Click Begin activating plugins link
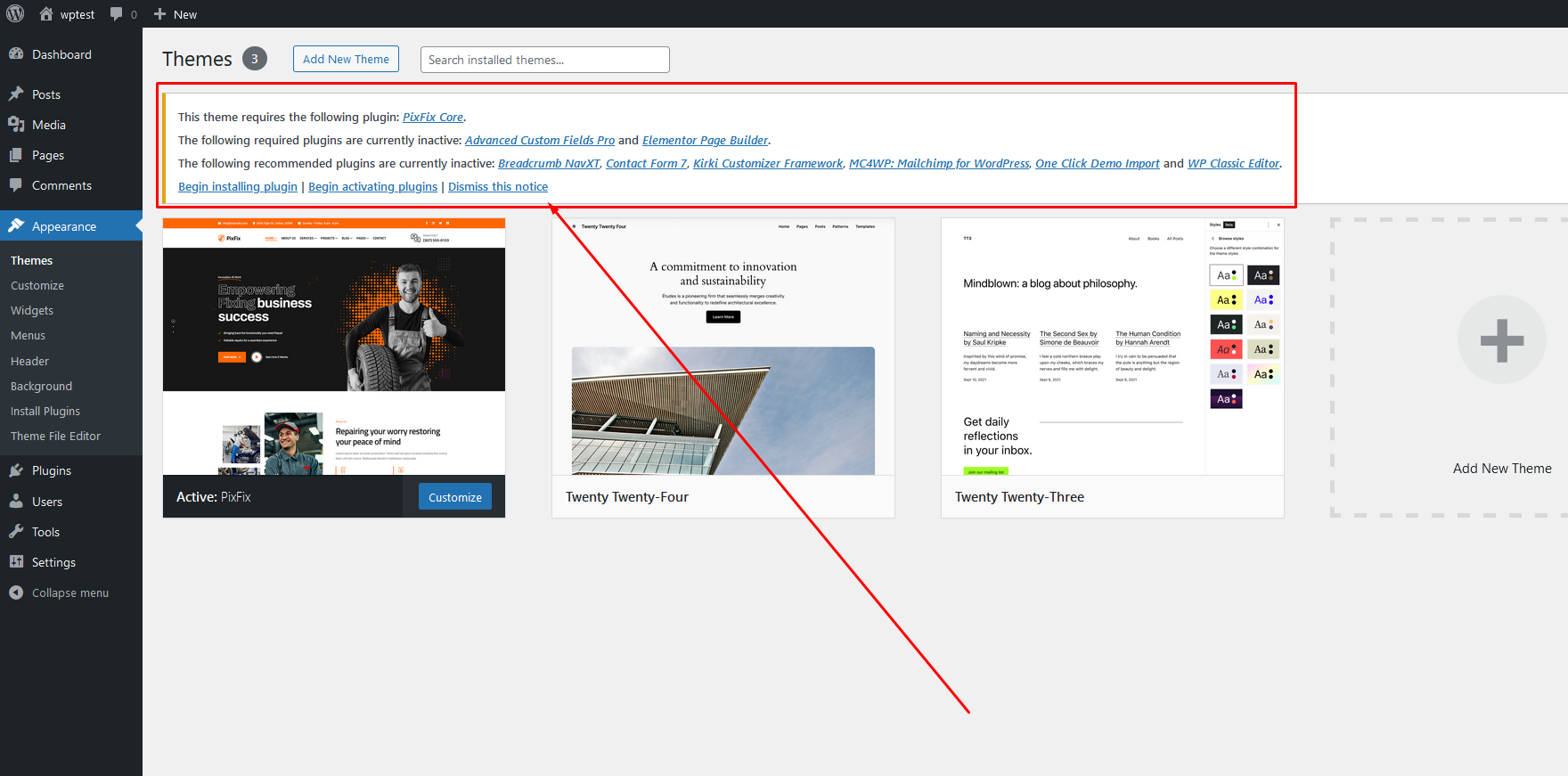This screenshot has width=1568, height=776. pos(372,186)
